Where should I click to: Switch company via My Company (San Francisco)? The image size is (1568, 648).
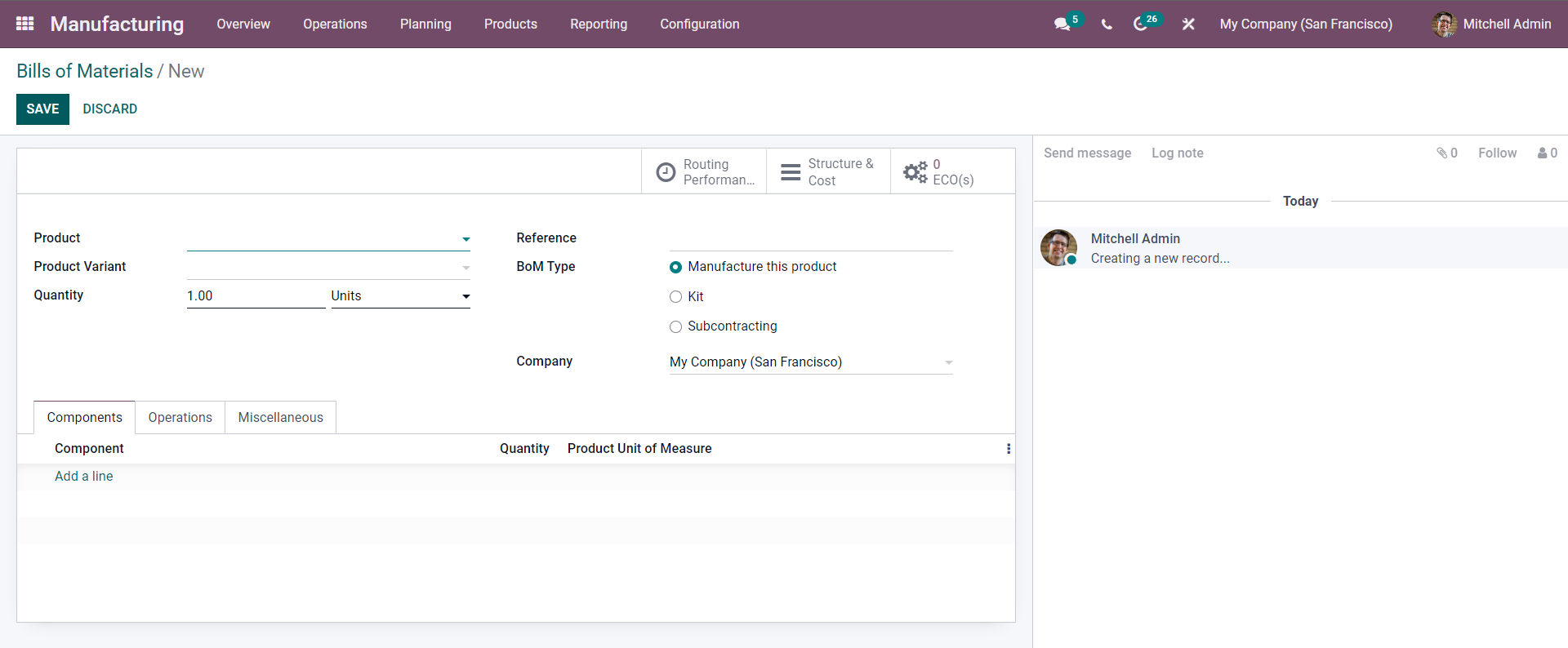pos(1306,24)
